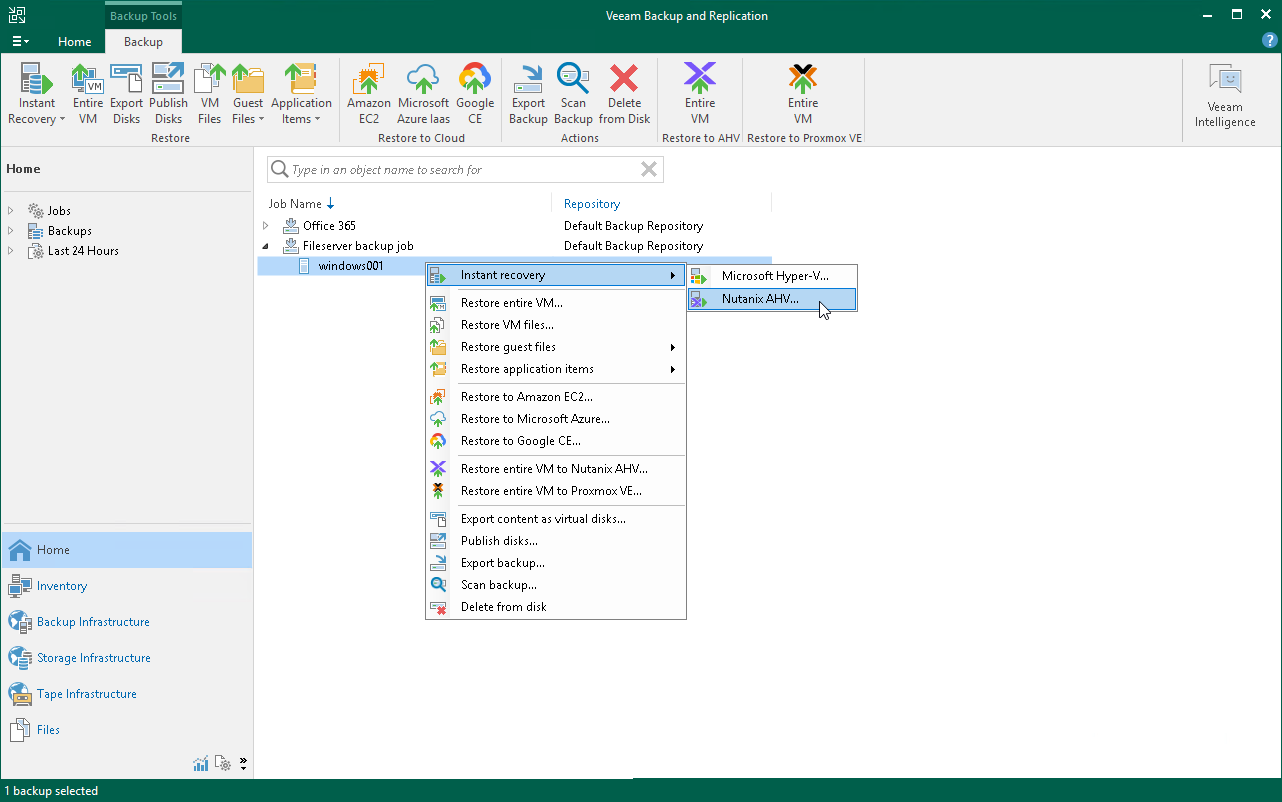
Task: Open the Inventory navigation view
Action: (x=126, y=586)
